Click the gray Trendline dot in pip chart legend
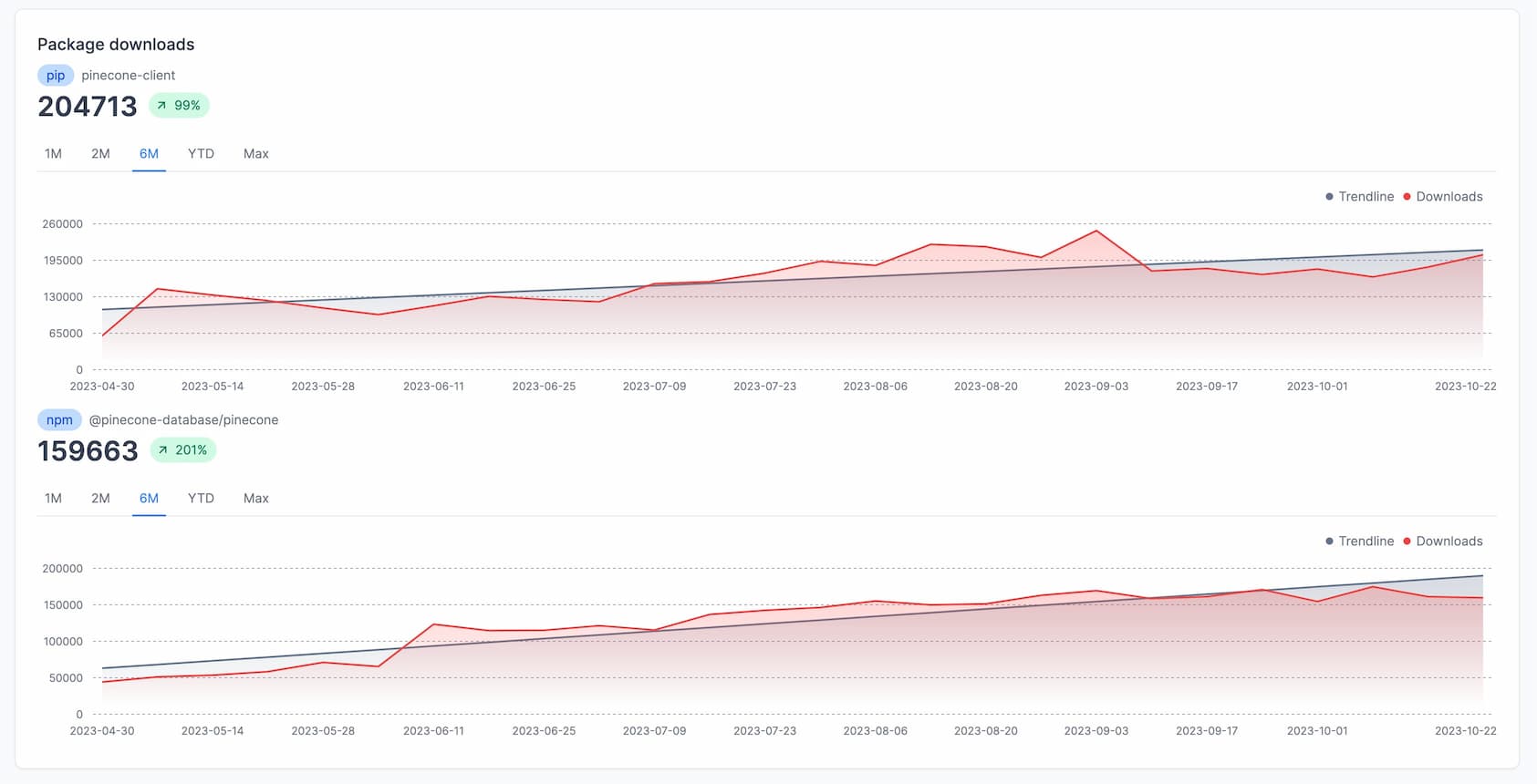 point(1329,197)
